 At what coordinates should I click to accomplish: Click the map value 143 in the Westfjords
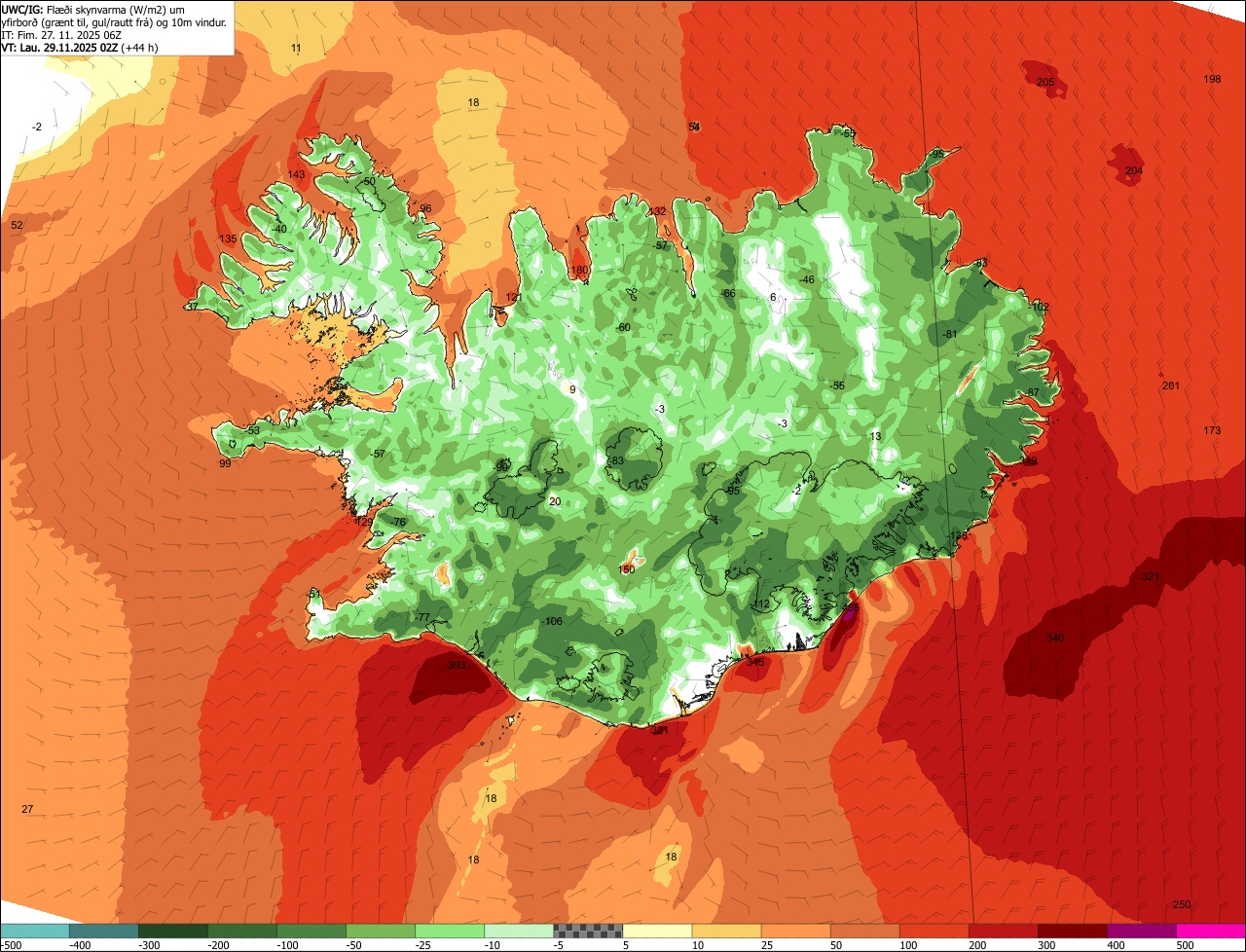[x=297, y=175]
